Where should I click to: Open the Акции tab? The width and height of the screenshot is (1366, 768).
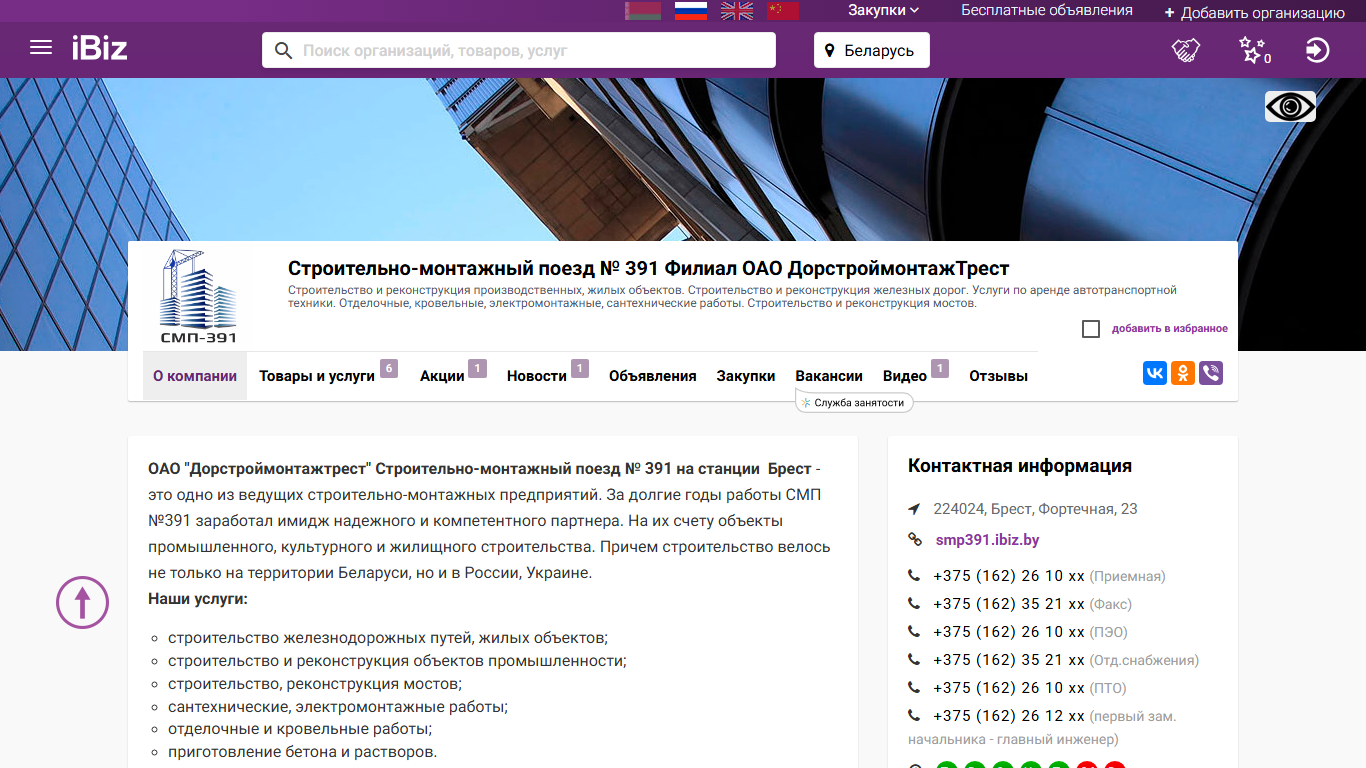[442, 376]
